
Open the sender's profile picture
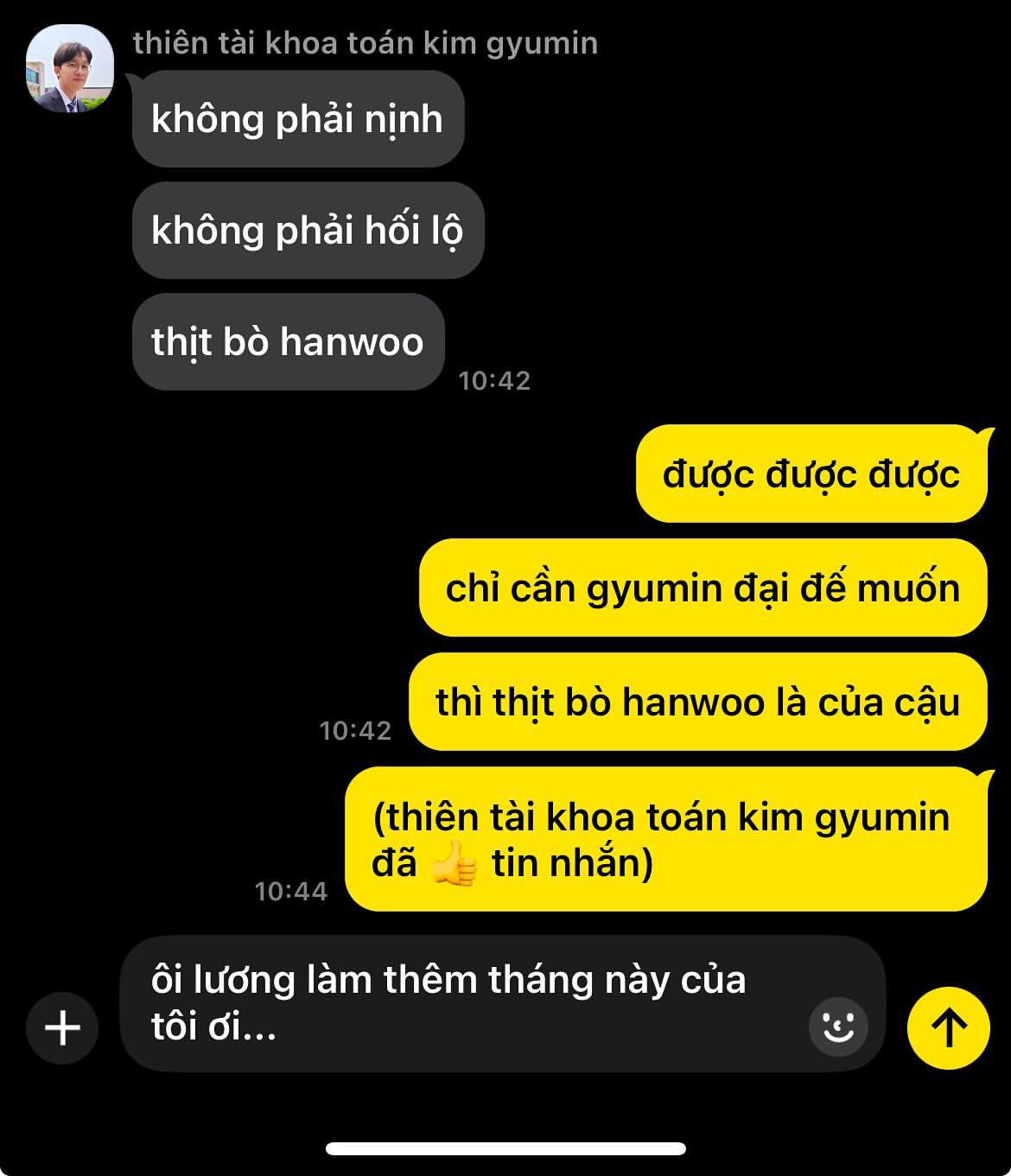click(70, 68)
